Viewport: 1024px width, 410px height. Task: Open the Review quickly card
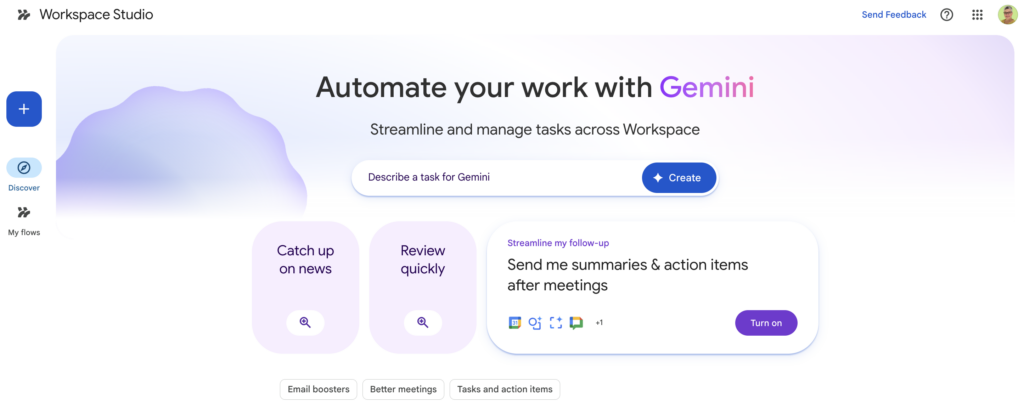pos(423,287)
